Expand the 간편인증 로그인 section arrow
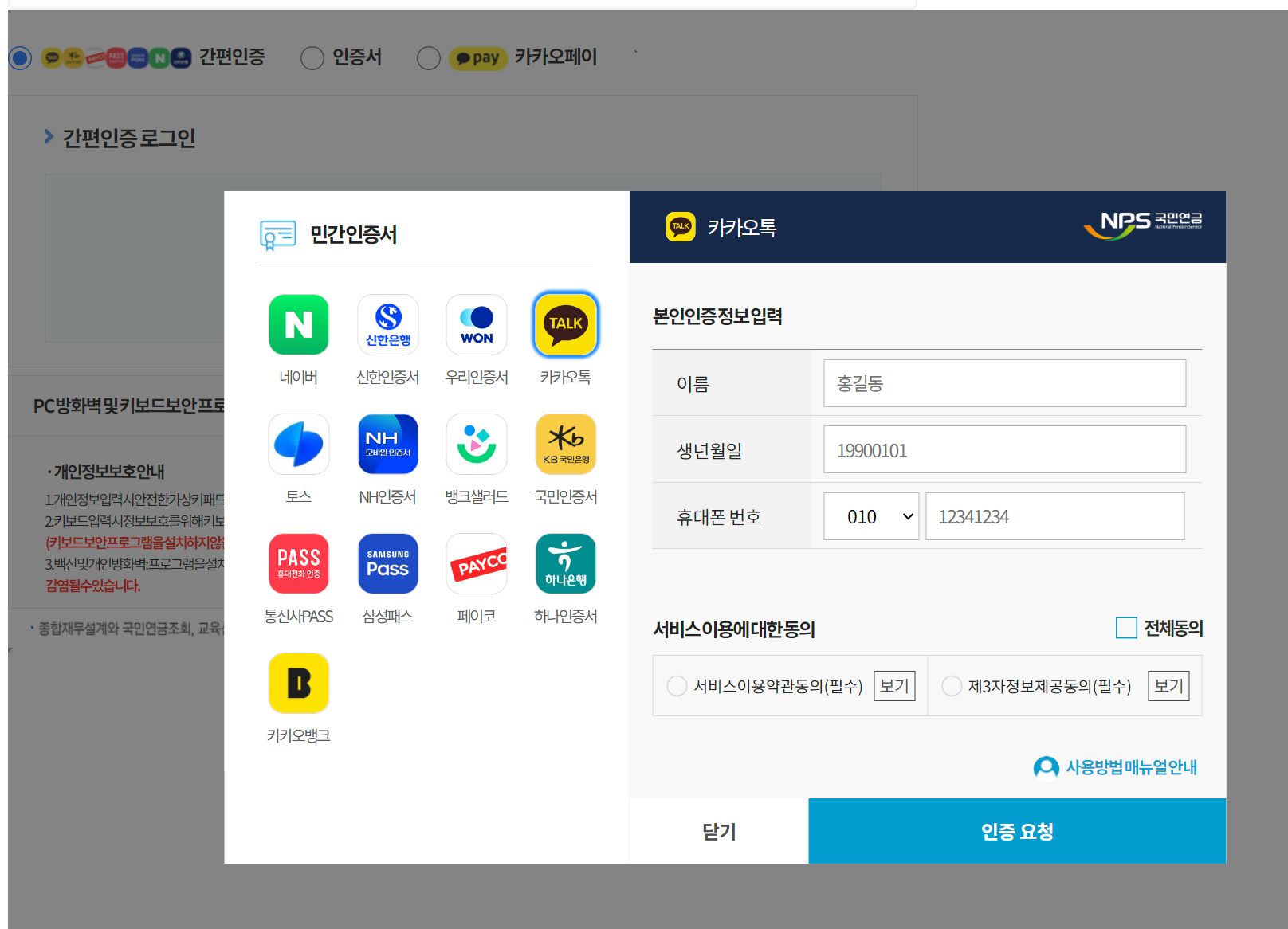 (49, 137)
